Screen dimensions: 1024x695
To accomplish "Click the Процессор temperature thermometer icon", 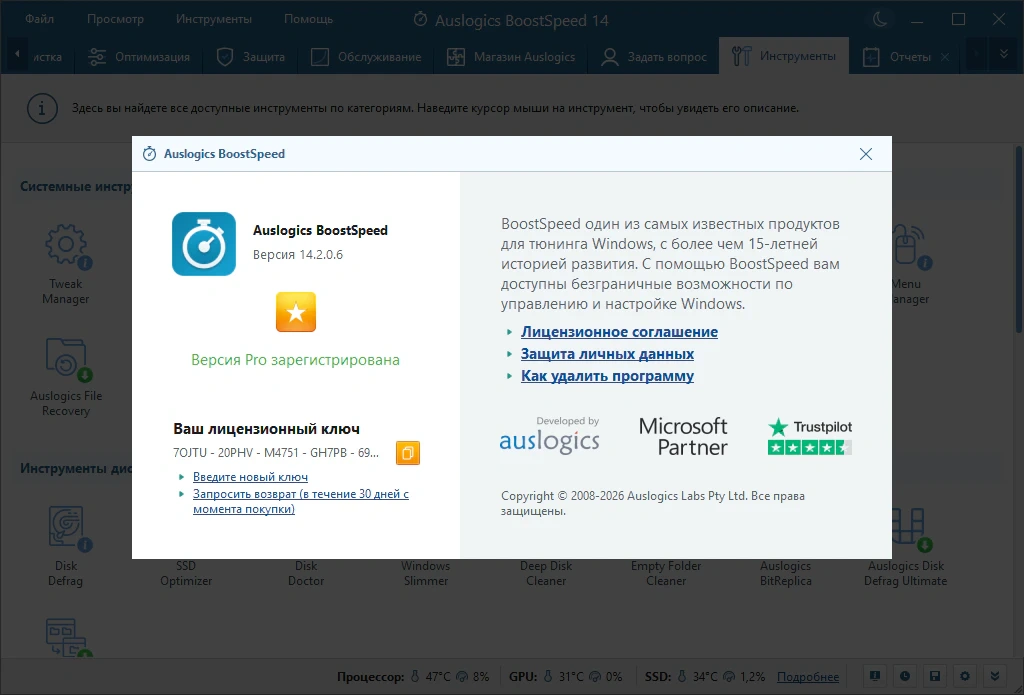I will [x=414, y=677].
